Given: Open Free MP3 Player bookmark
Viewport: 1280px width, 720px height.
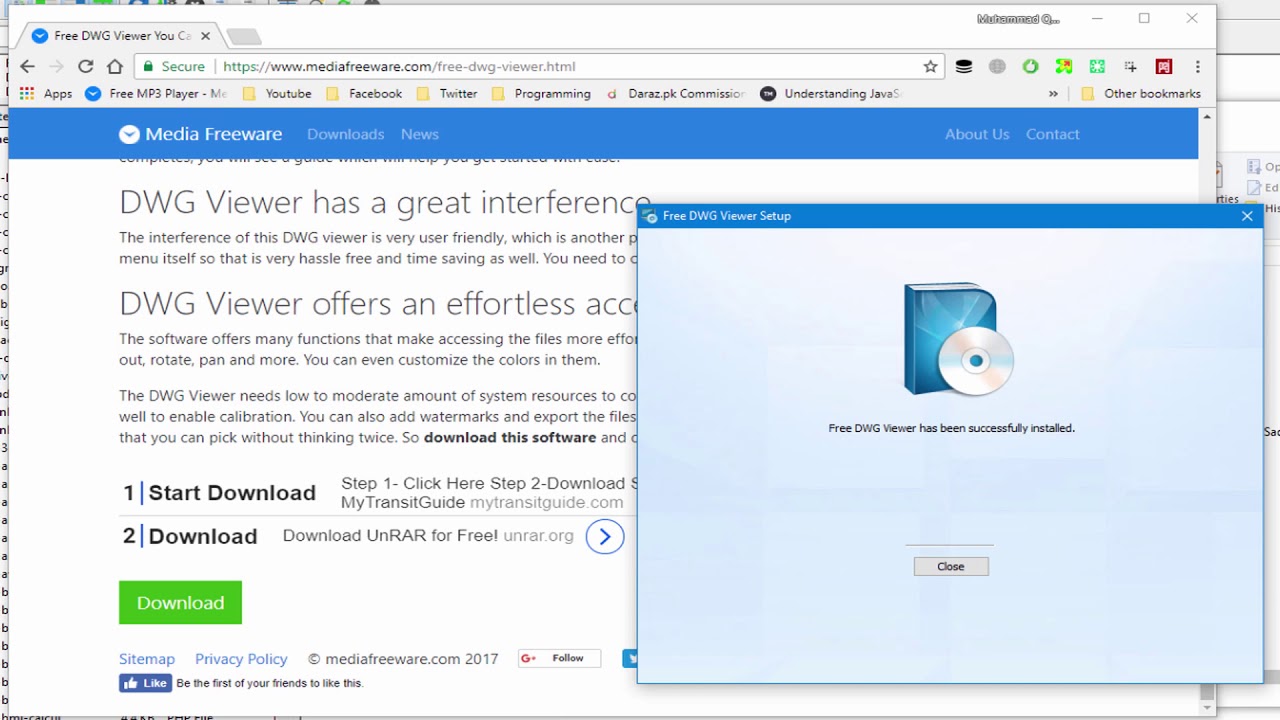Looking at the screenshot, I should [x=156, y=93].
